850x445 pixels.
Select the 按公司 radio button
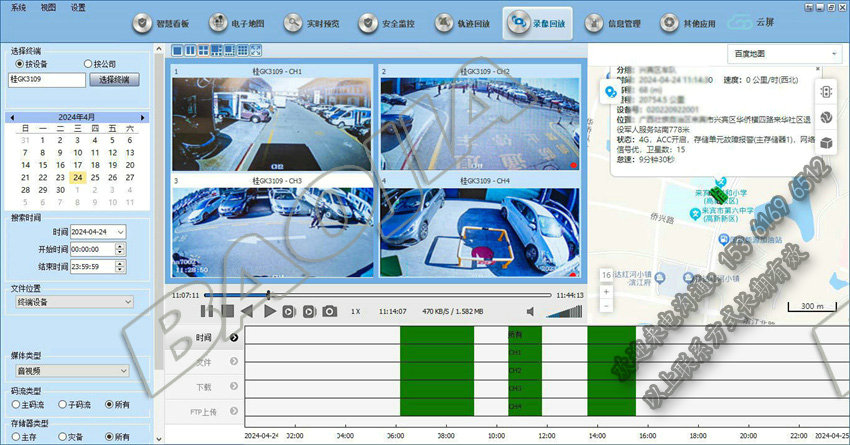pyautogui.click(x=88, y=63)
